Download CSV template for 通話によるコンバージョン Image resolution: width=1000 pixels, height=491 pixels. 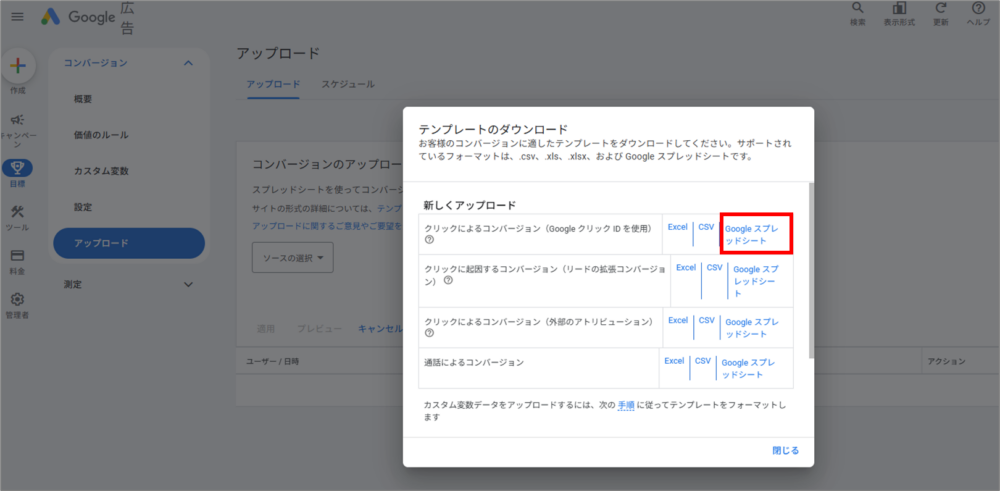[703, 361]
